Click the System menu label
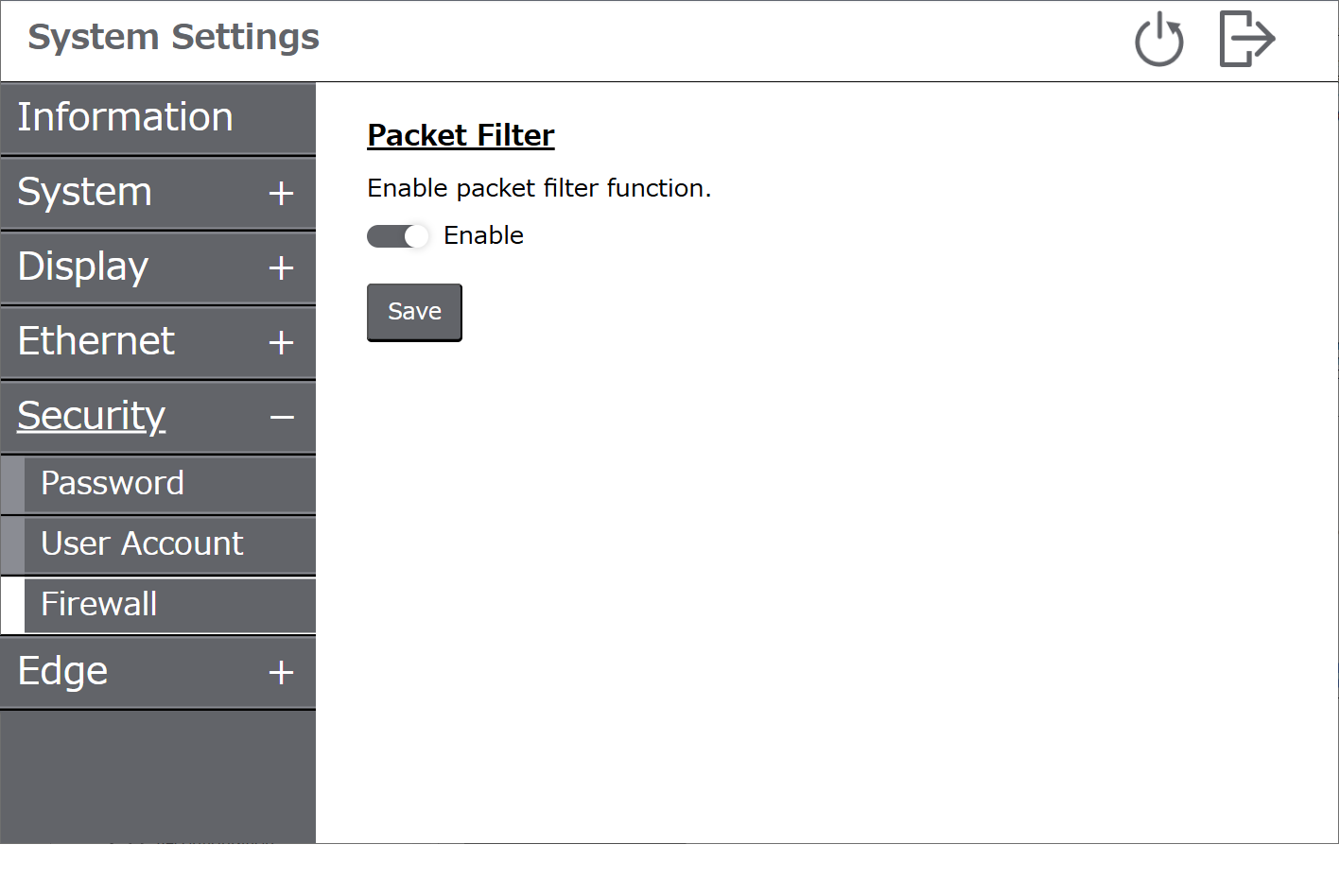The height and width of the screenshot is (896, 1339). coord(84,192)
